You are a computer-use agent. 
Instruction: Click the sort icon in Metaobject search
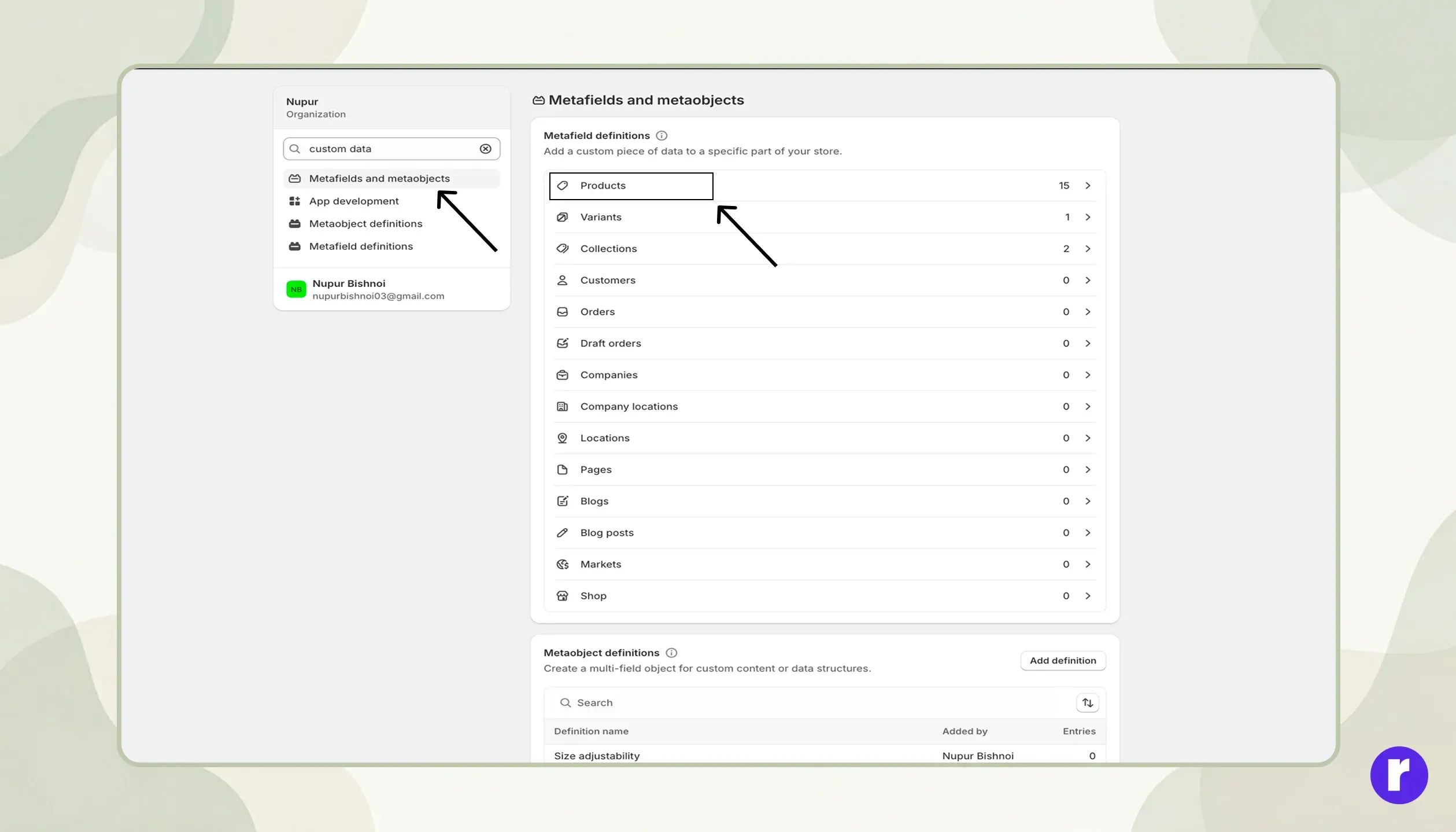(x=1087, y=702)
